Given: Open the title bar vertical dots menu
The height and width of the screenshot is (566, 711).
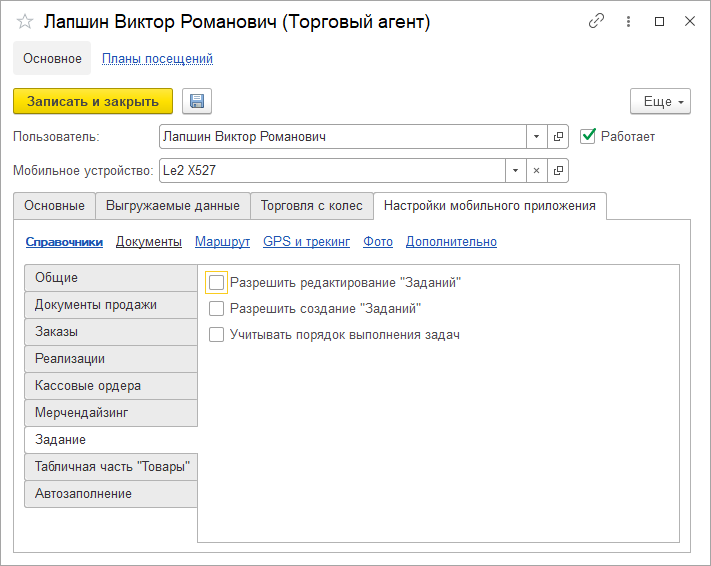Looking at the screenshot, I should point(628,21).
